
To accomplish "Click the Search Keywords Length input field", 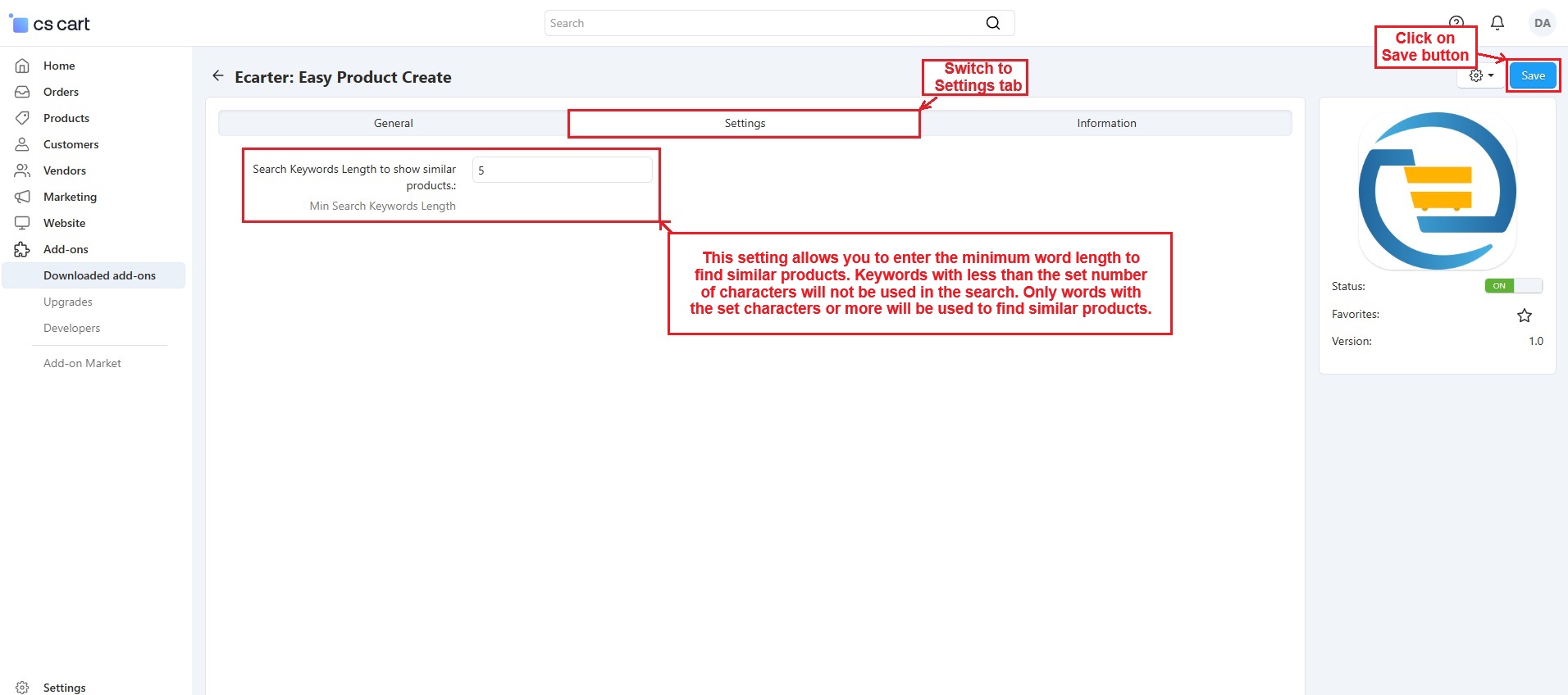I will coord(562,170).
